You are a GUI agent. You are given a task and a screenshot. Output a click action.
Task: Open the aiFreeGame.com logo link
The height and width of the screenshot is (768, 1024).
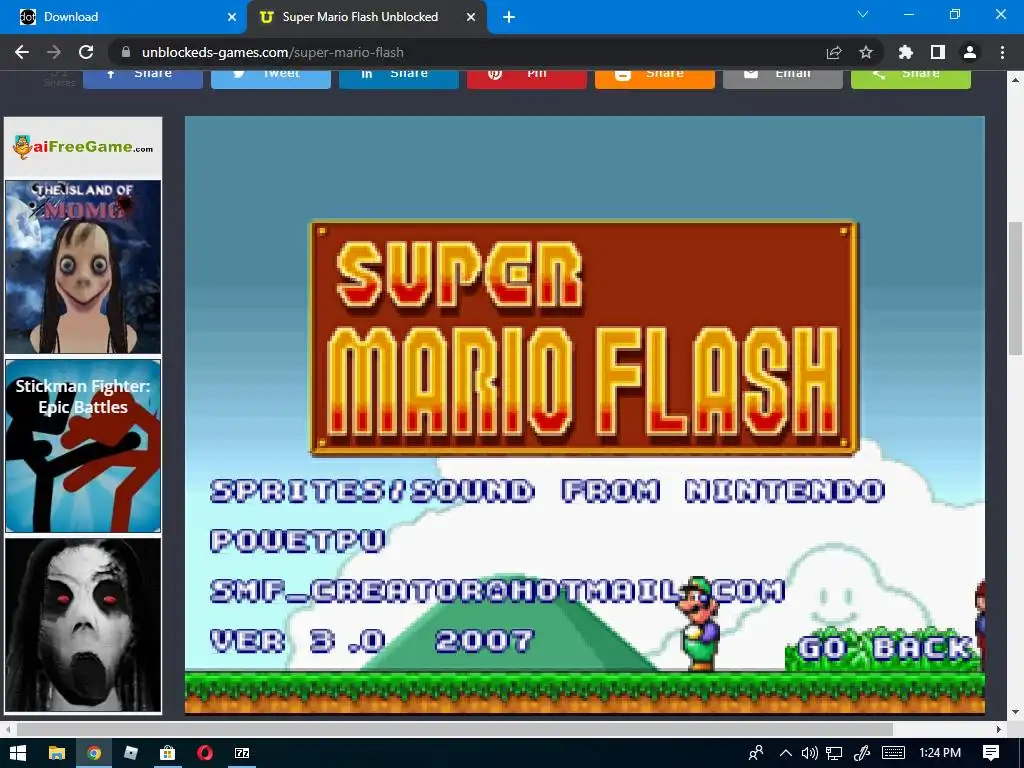[83, 147]
